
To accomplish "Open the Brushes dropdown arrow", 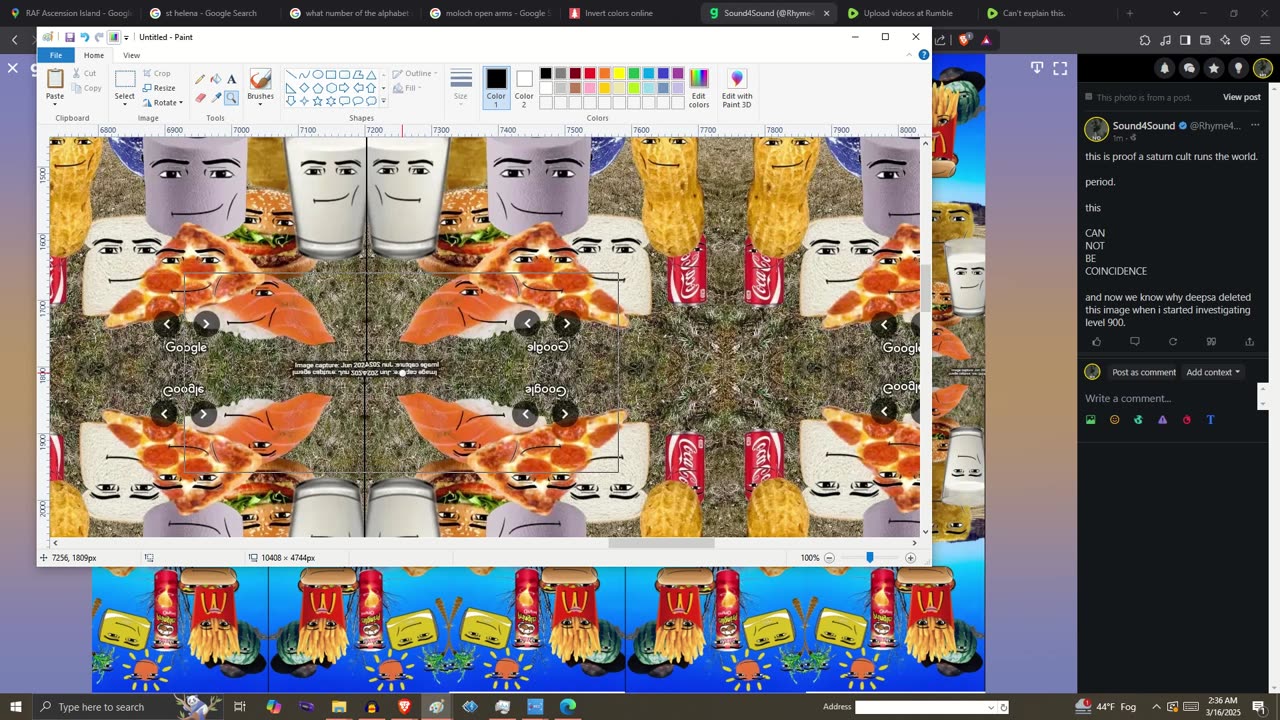I will tap(260, 105).
